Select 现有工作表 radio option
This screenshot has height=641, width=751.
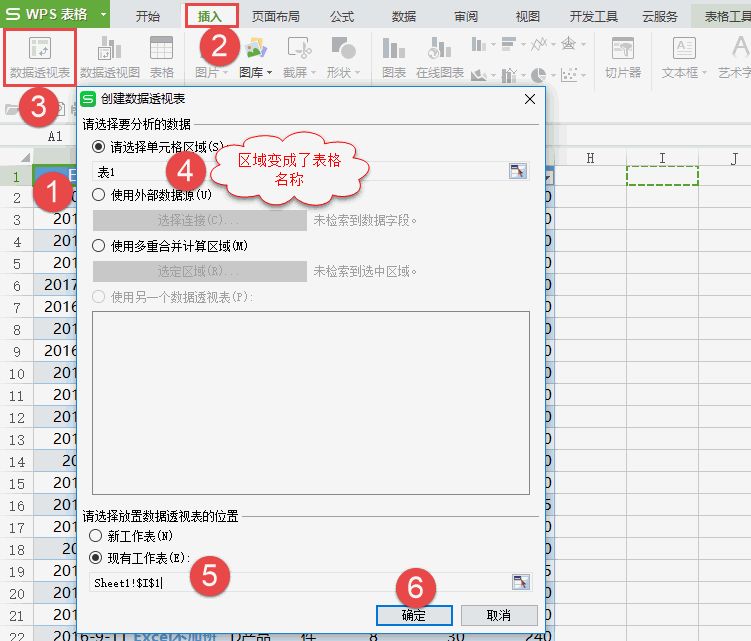[x=95, y=558]
